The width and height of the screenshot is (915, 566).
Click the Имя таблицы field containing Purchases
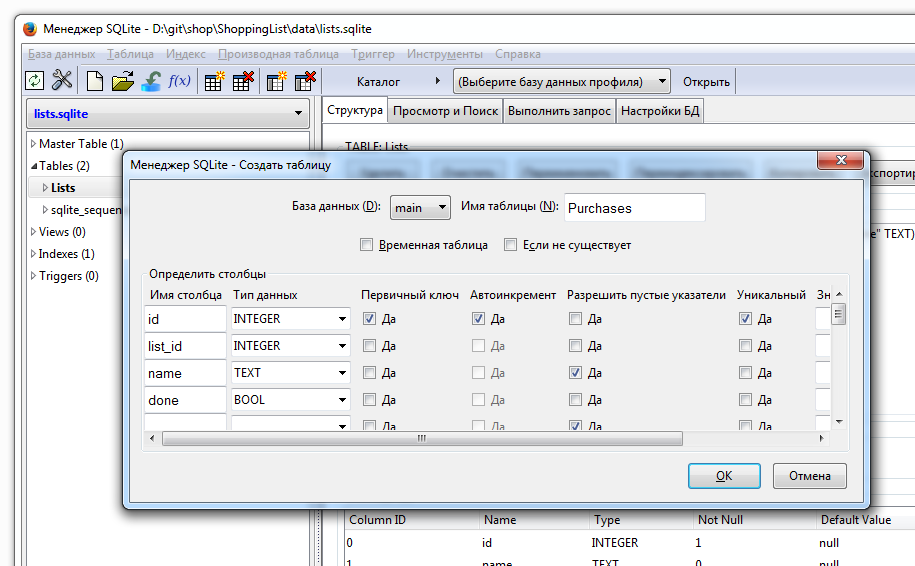click(x=634, y=208)
